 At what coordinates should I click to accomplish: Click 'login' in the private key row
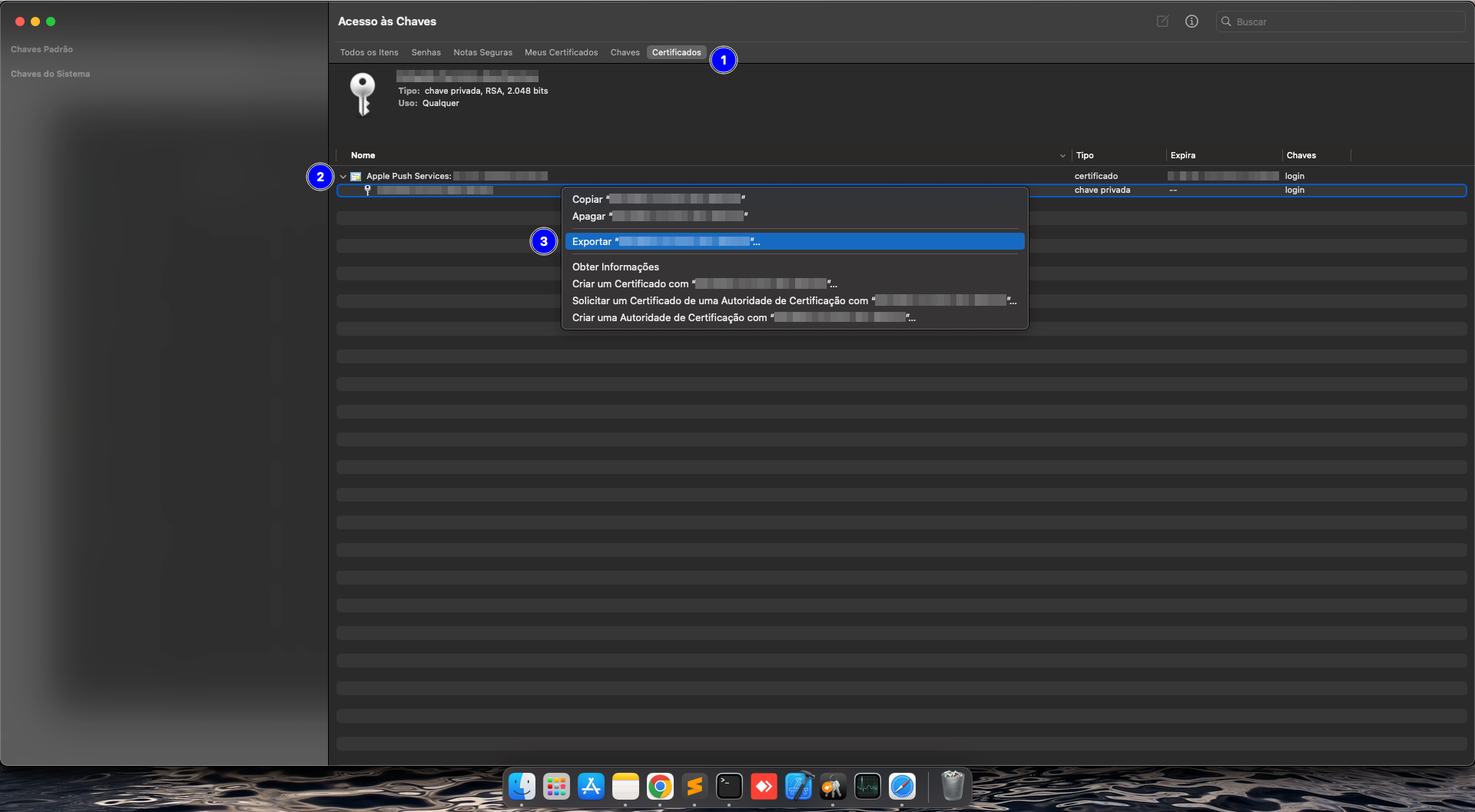(x=1294, y=191)
